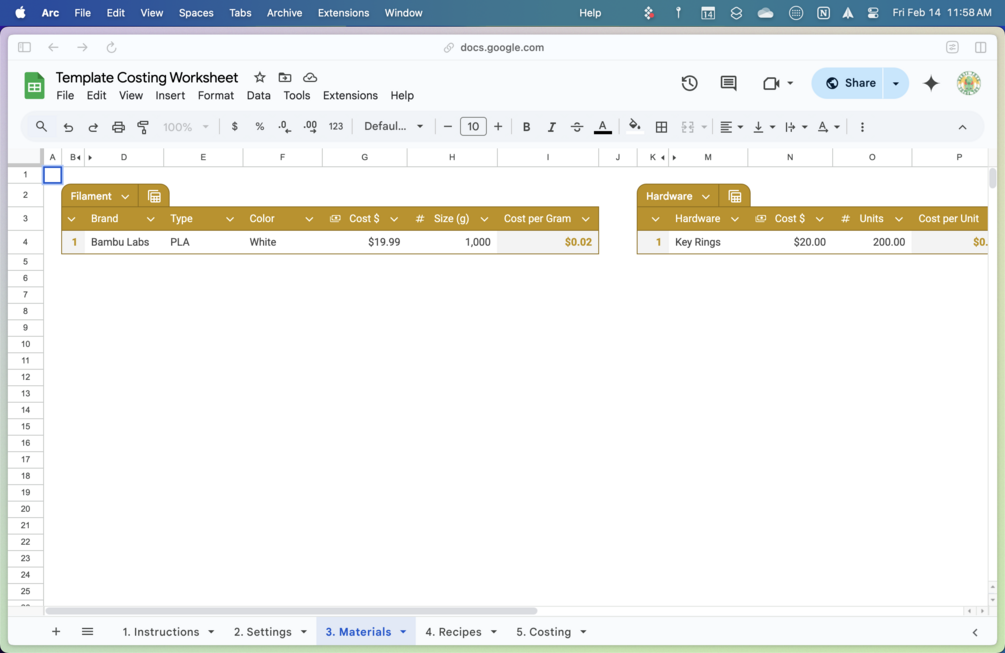Screen dimensions: 1005x653
Task: Check cloud save status icon
Action: [310, 78]
